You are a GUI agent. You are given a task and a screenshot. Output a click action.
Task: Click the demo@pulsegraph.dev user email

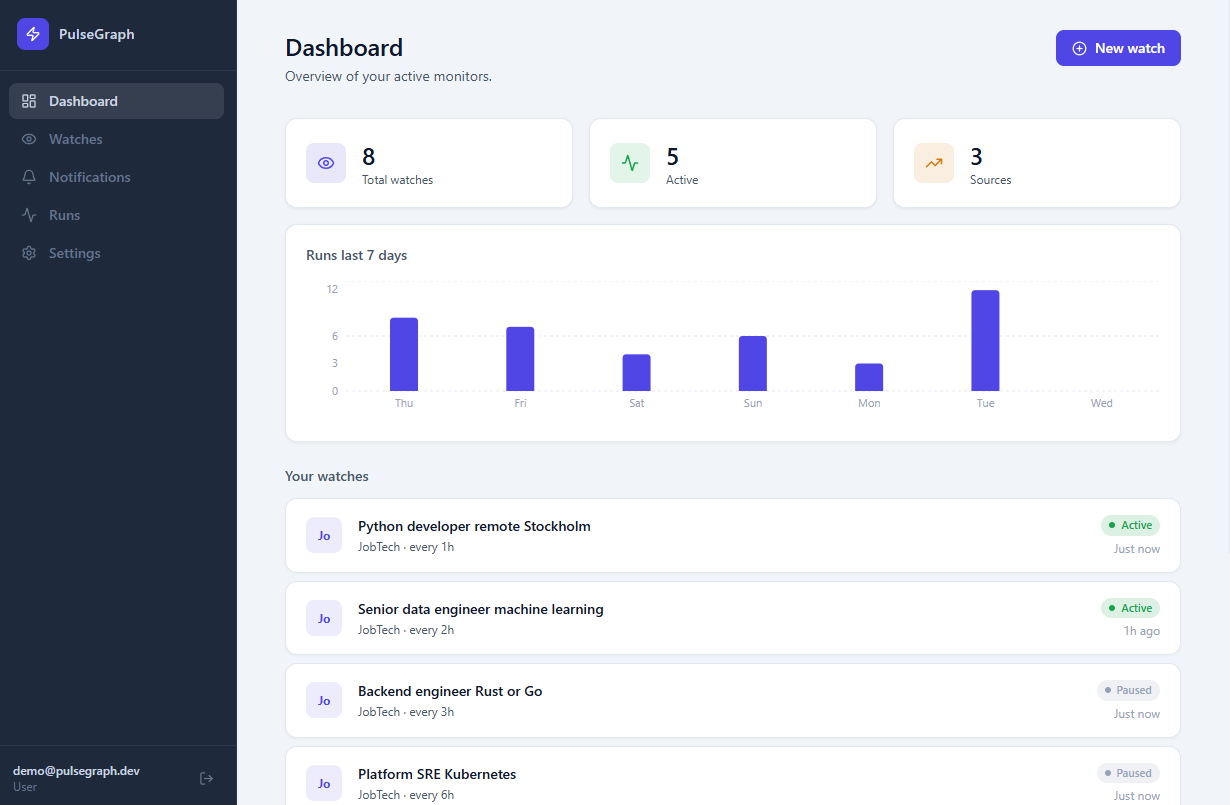pos(76,771)
